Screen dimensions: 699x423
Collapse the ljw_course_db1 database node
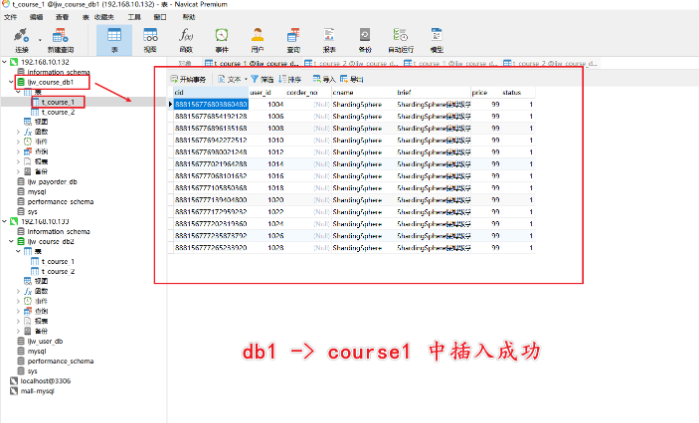coord(11,82)
